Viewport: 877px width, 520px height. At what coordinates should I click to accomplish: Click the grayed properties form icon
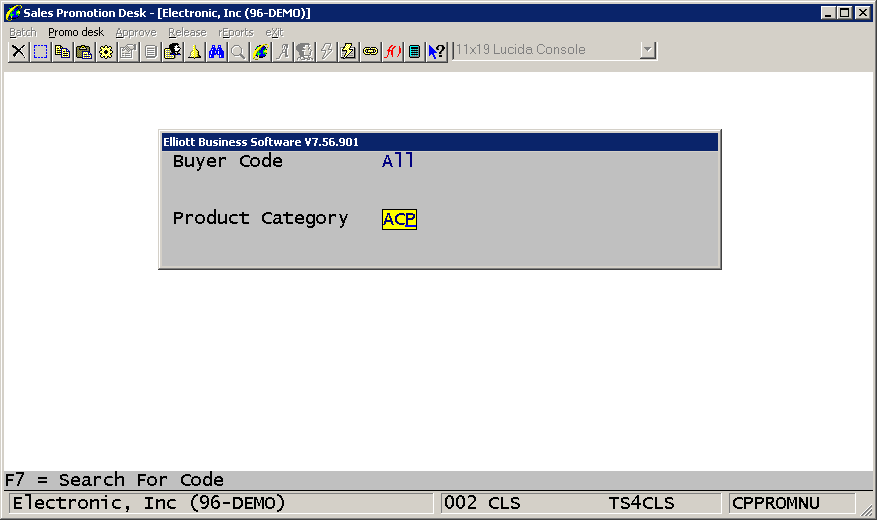(128, 51)
